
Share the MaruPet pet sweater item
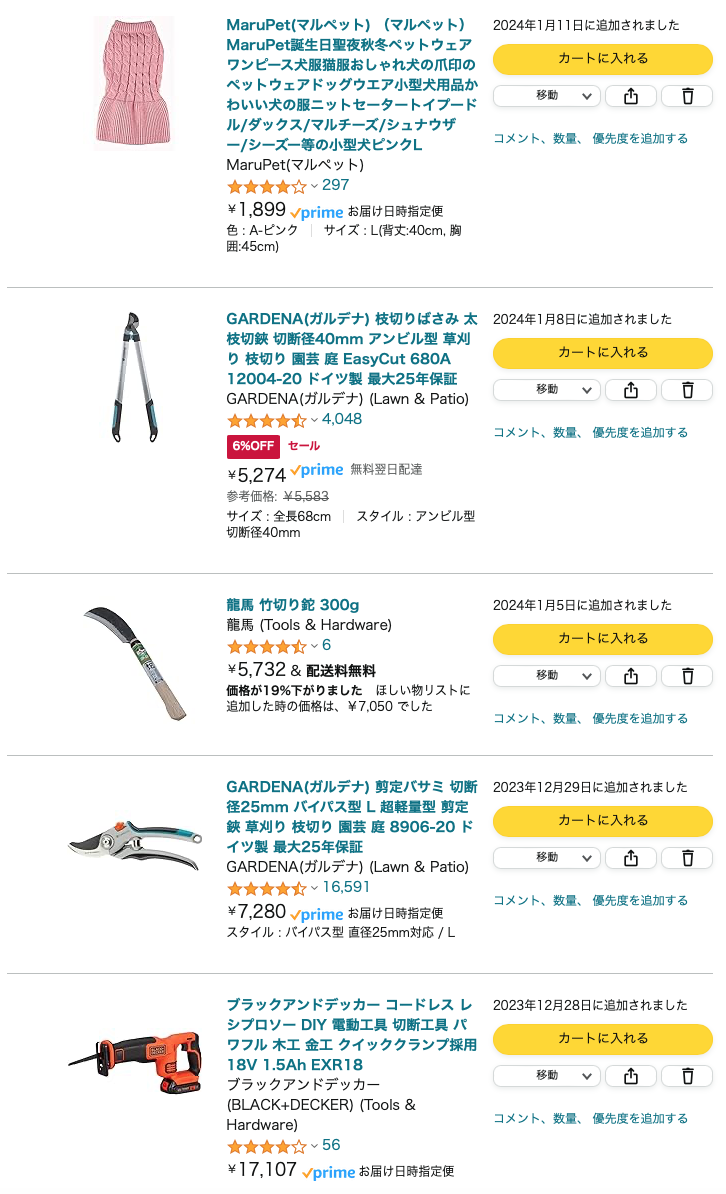tap(631, 96)
